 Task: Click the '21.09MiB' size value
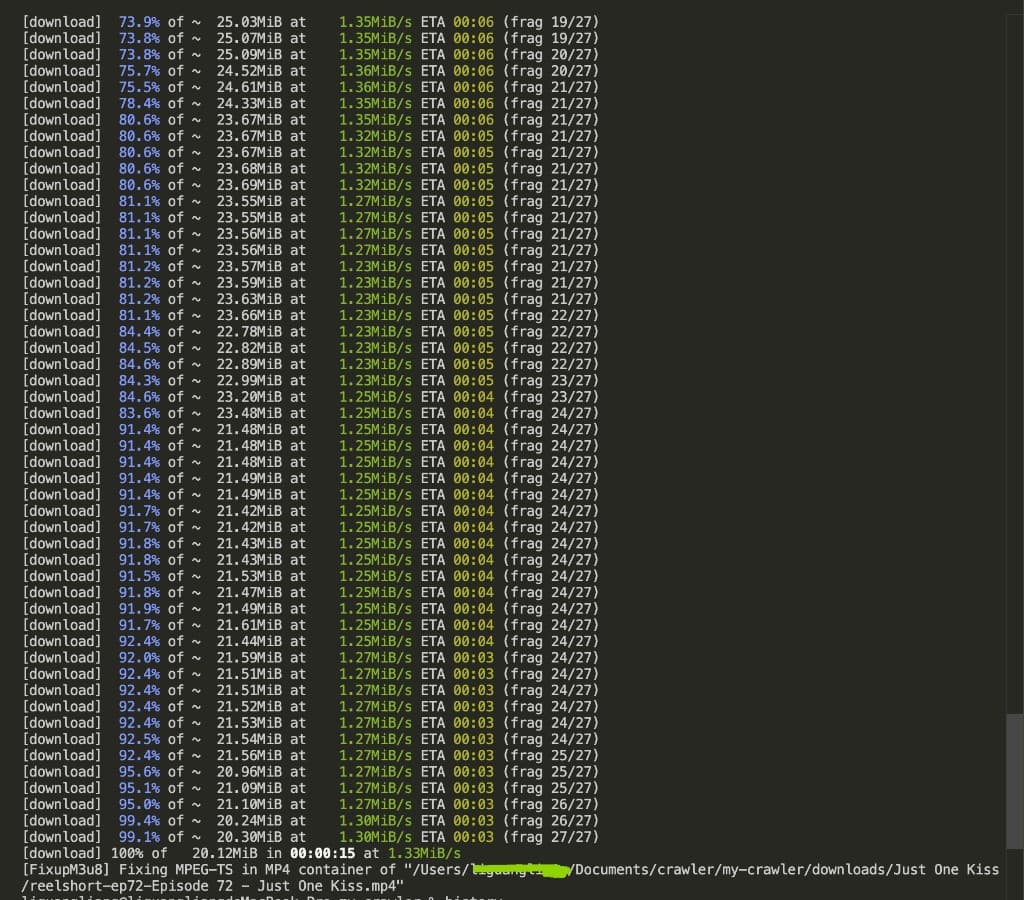pyautogui.click(x=249, y=788)
